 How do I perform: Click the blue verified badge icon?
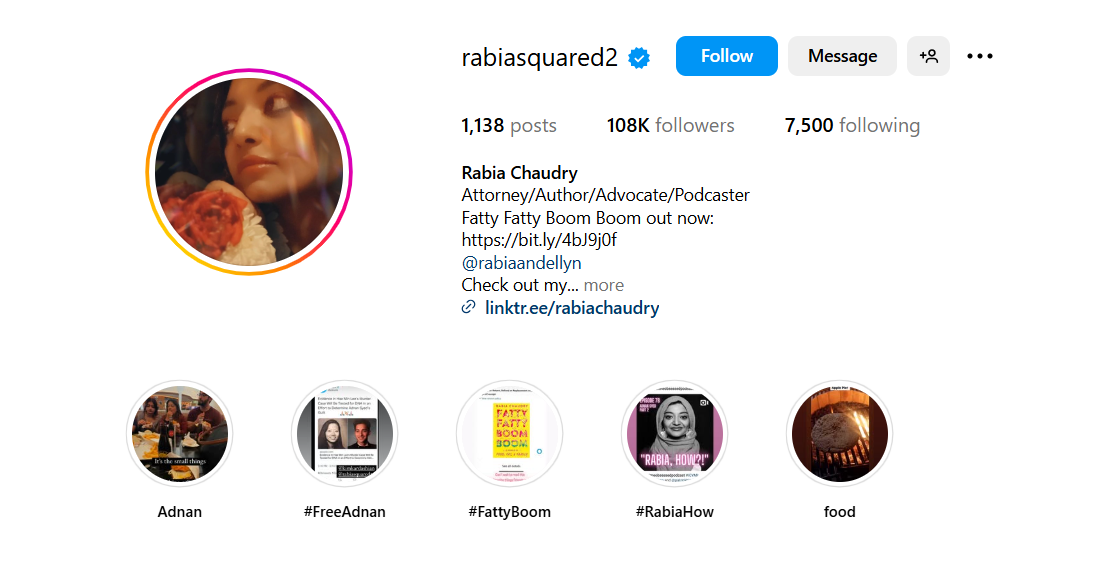coord(638,58)
